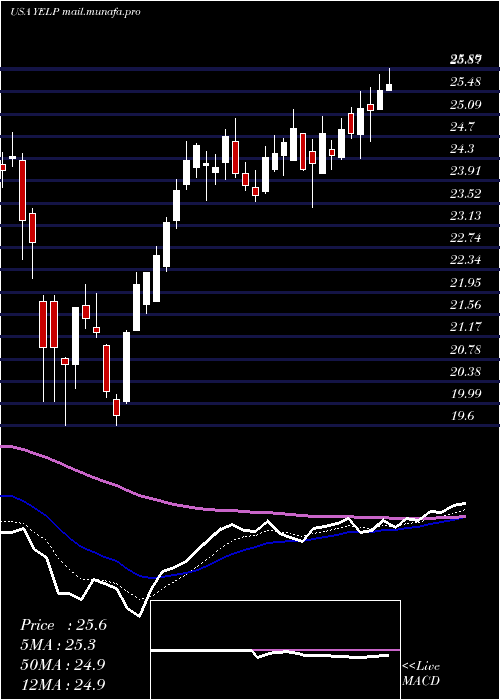Screen dimensions: 500x700
Task: Click the 22.74 price axis label
Action: (x=466, y=238)
